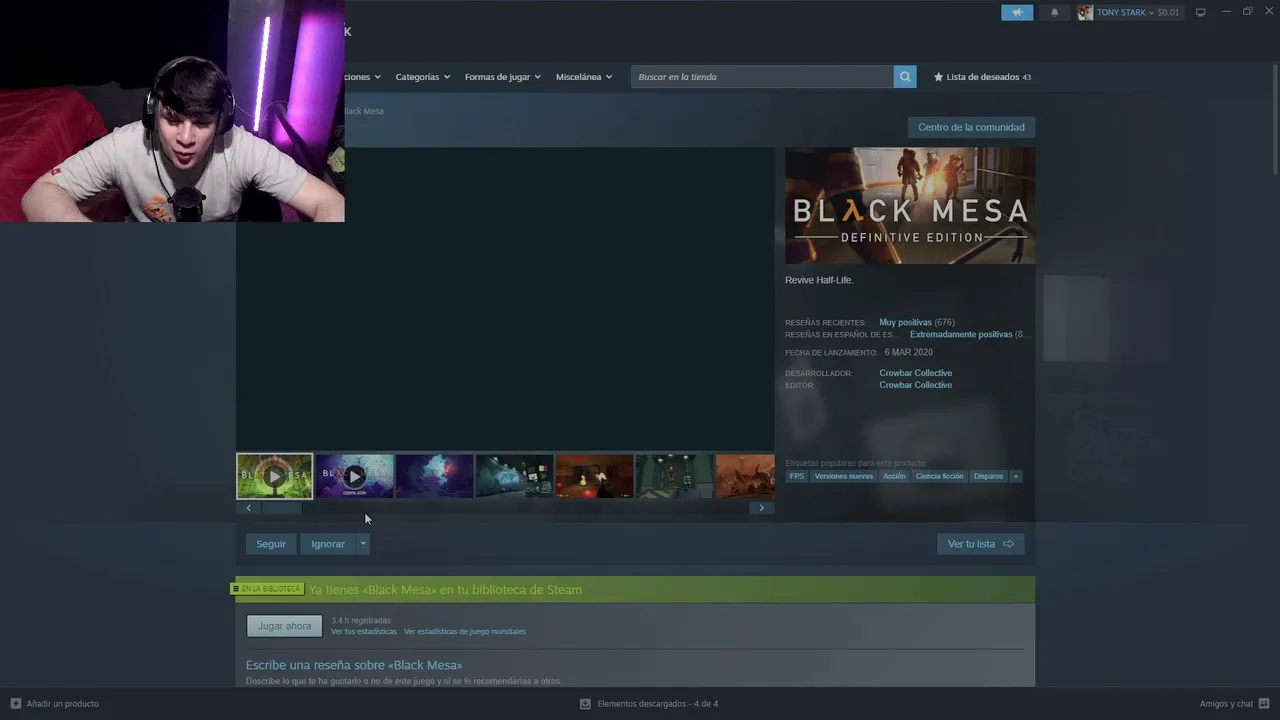Viewport: 1280px width, 720px height.
Task: Click the Ignorar button
Action: point(328,544)
